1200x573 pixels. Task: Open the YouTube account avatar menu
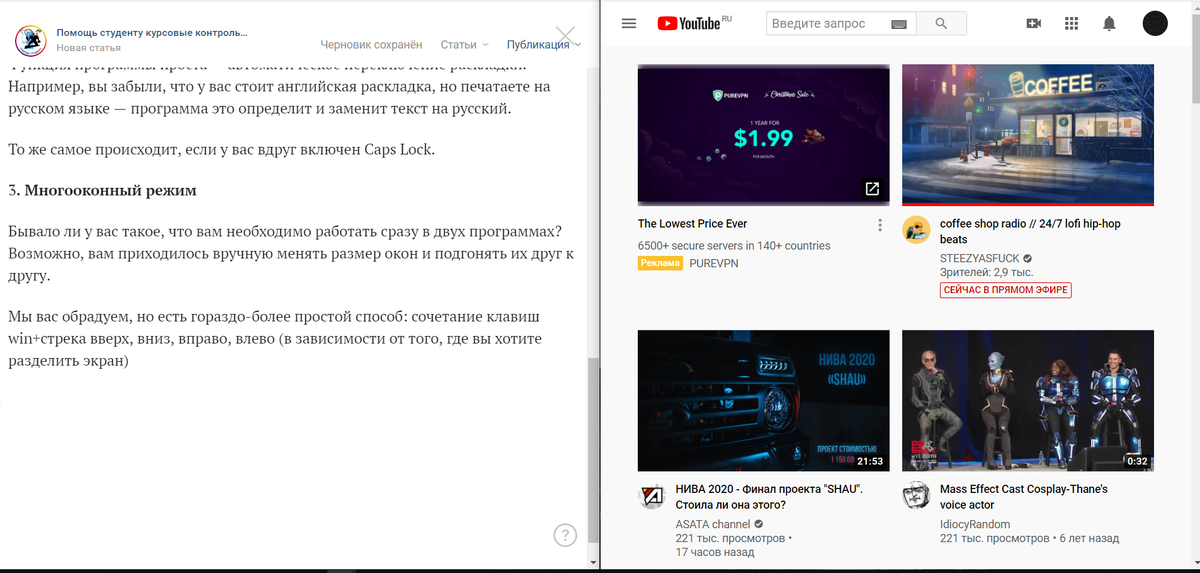coord(1155,23)
